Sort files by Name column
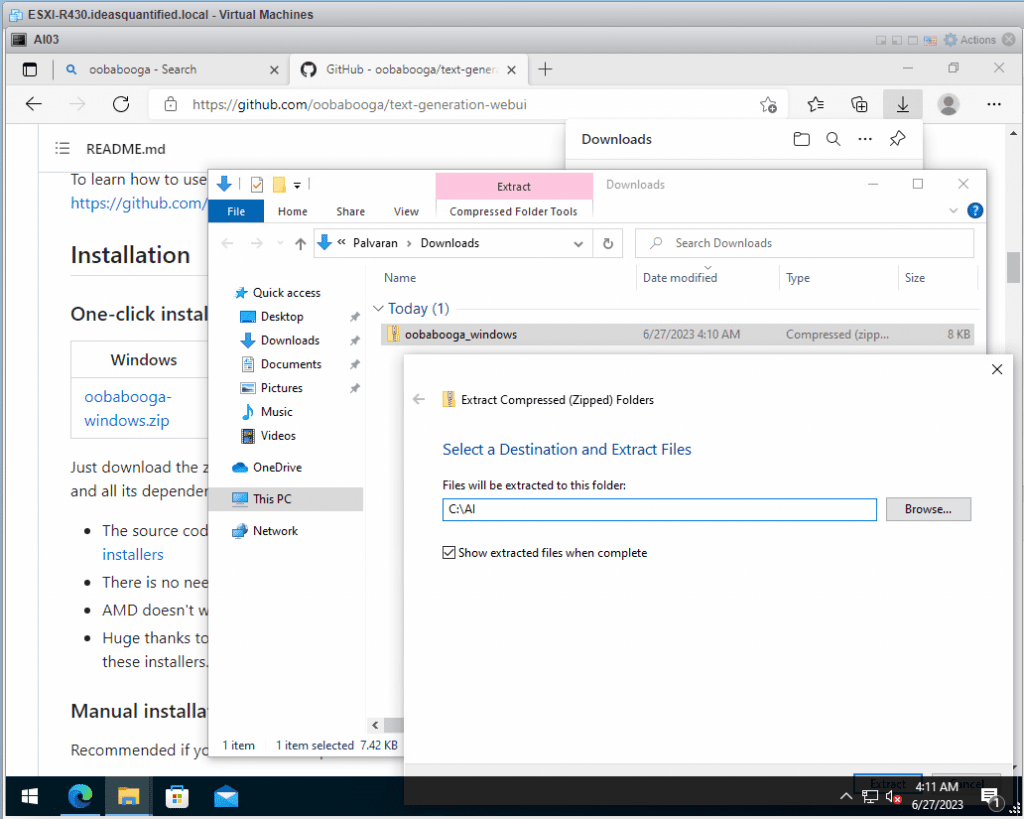1024x819 pixels. 400,278
